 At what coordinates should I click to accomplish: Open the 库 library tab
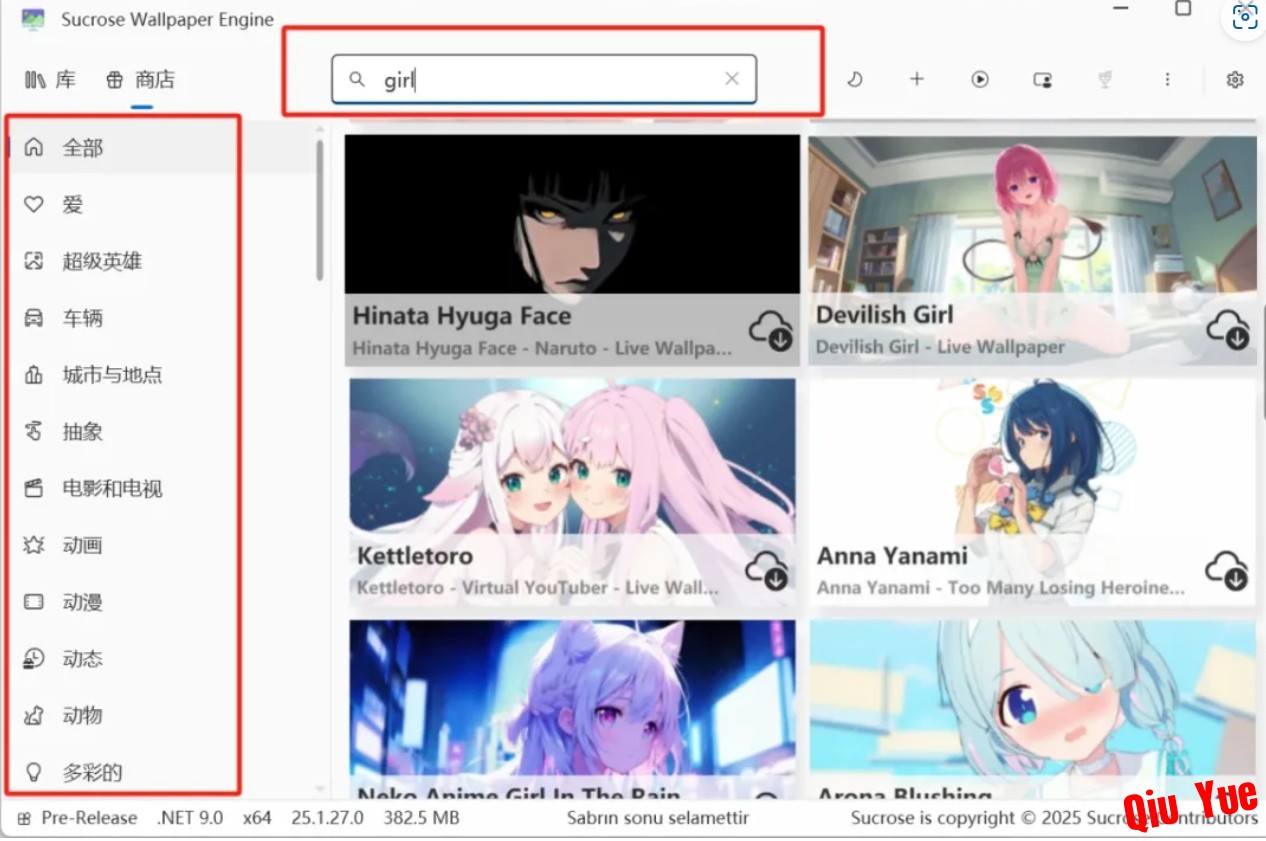pos(50,80)
